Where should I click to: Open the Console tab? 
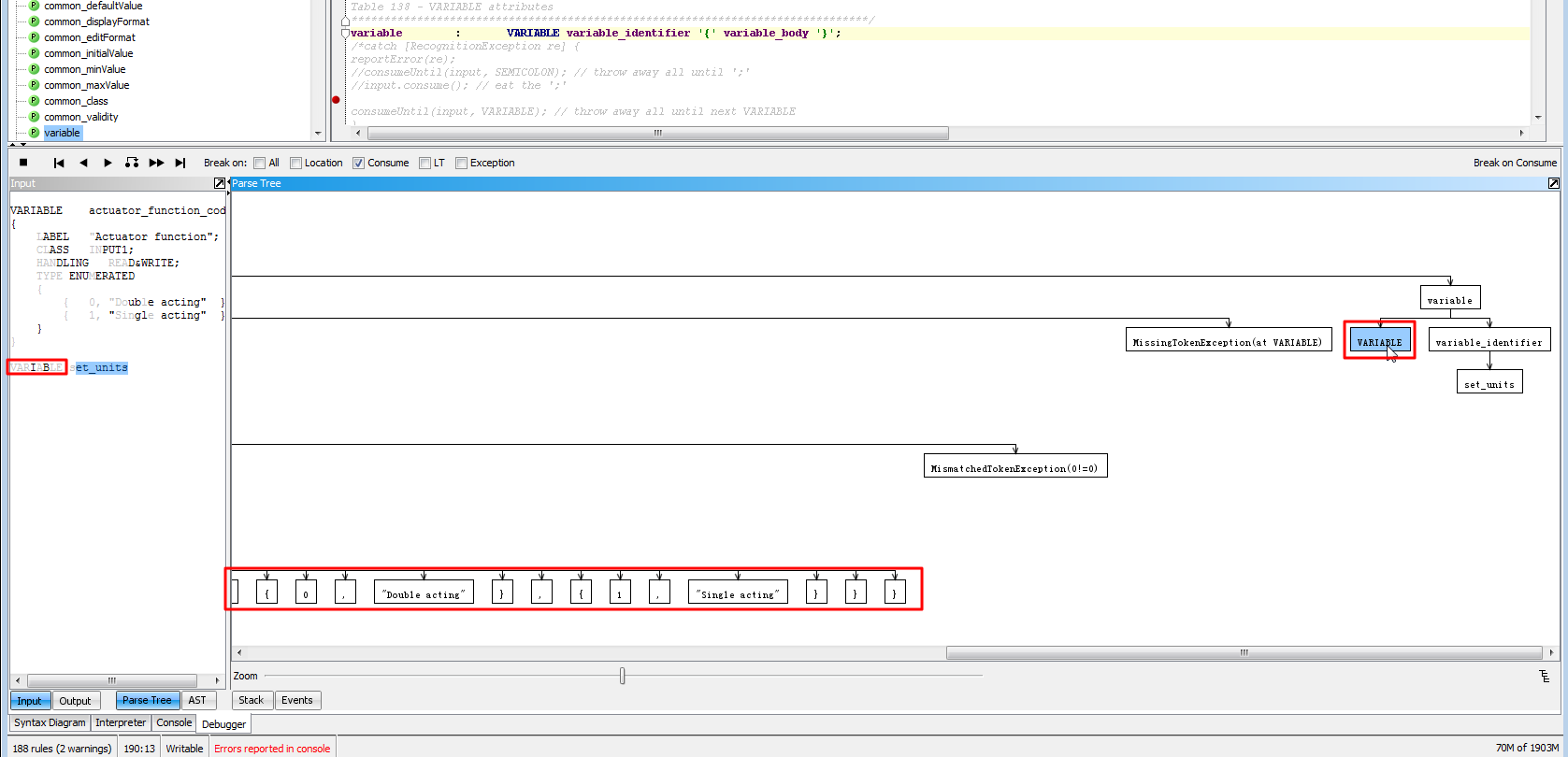coord(174,722)
